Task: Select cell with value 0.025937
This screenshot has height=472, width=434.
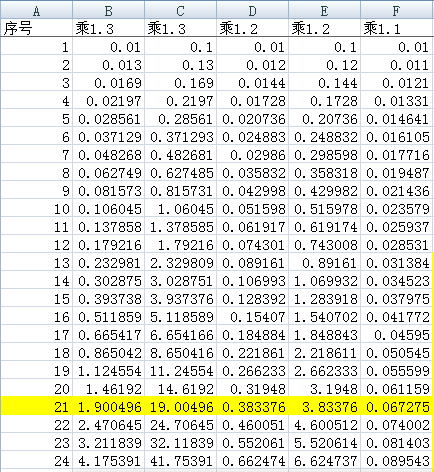Action: tap(397, 227)
